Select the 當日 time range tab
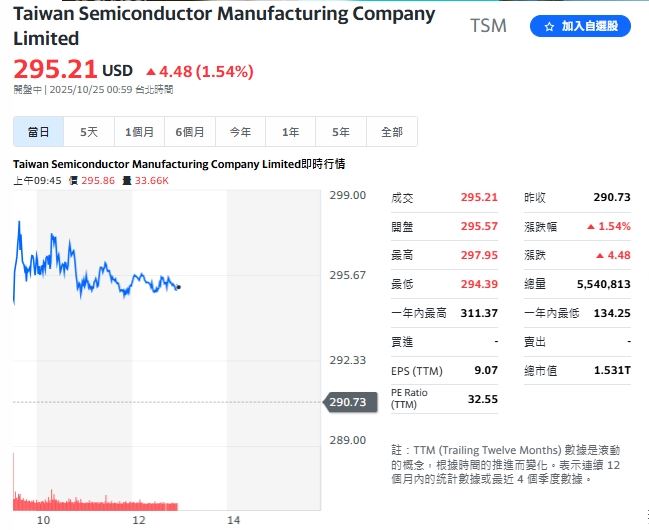649x530 pixels. tap(39, 132)
